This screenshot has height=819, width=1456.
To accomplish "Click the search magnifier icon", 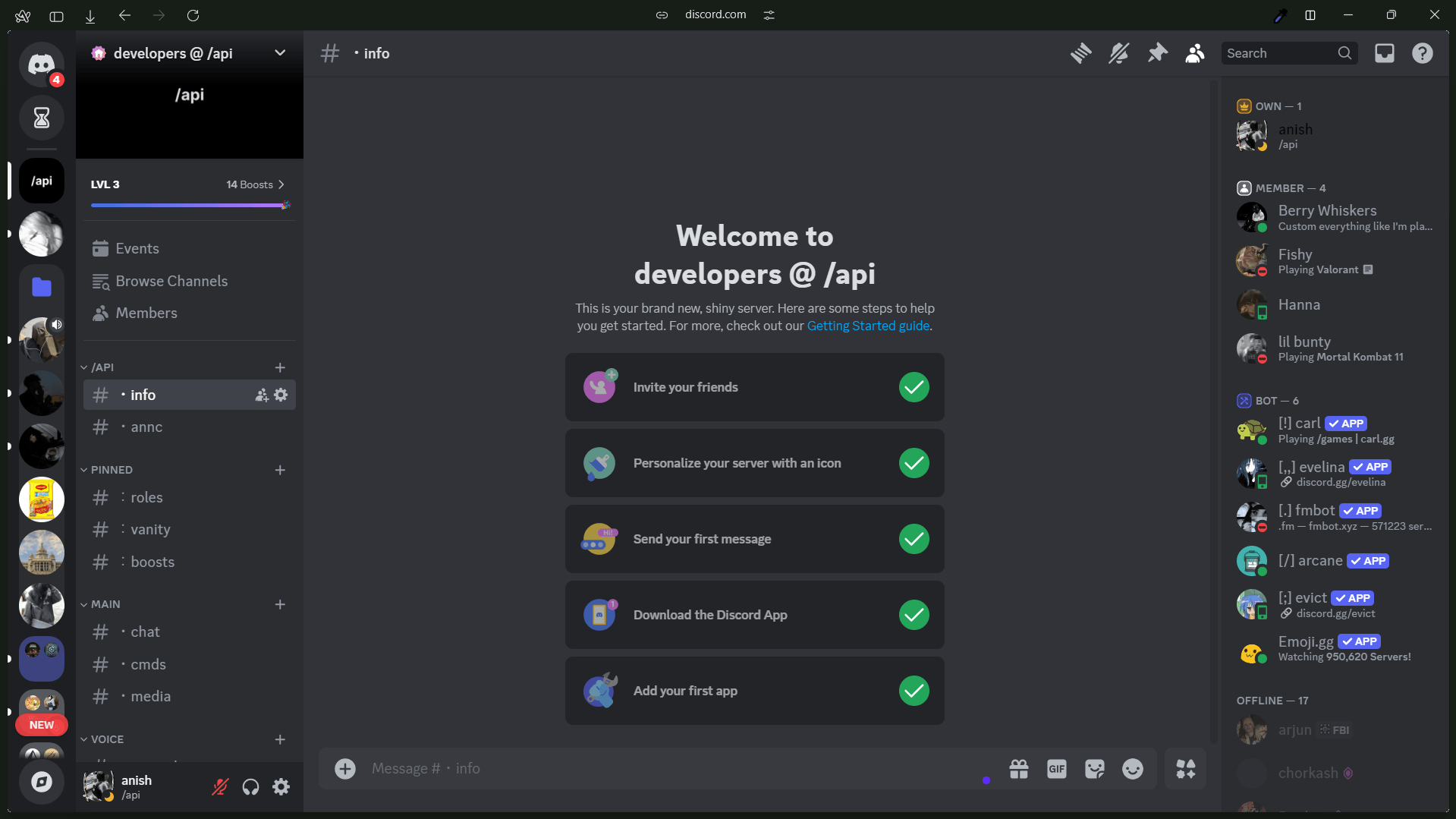I will 1344,53.
